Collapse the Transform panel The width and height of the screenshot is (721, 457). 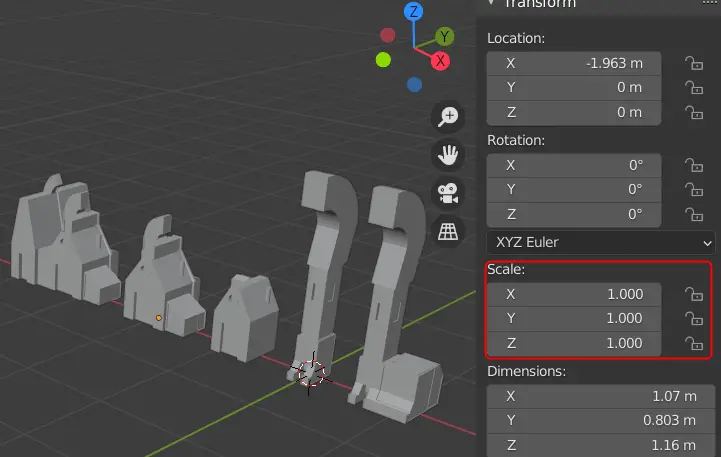click(492, 3)
